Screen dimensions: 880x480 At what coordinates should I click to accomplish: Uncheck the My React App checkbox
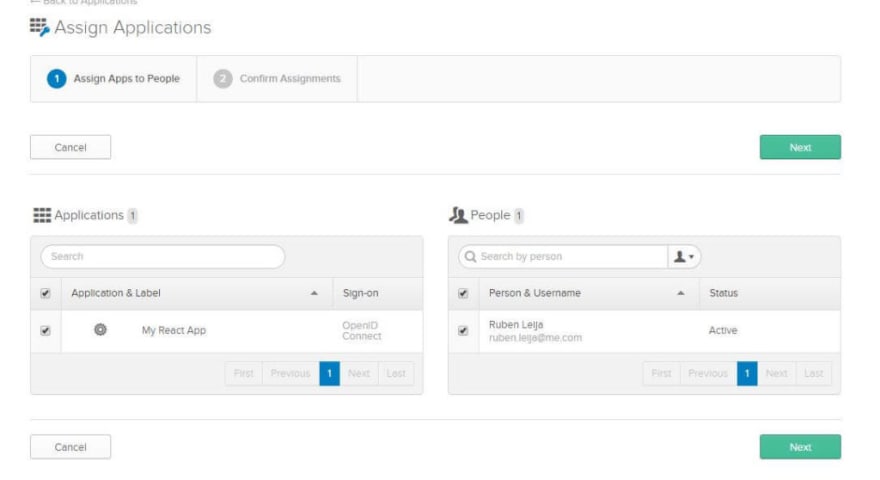(45, 331)
